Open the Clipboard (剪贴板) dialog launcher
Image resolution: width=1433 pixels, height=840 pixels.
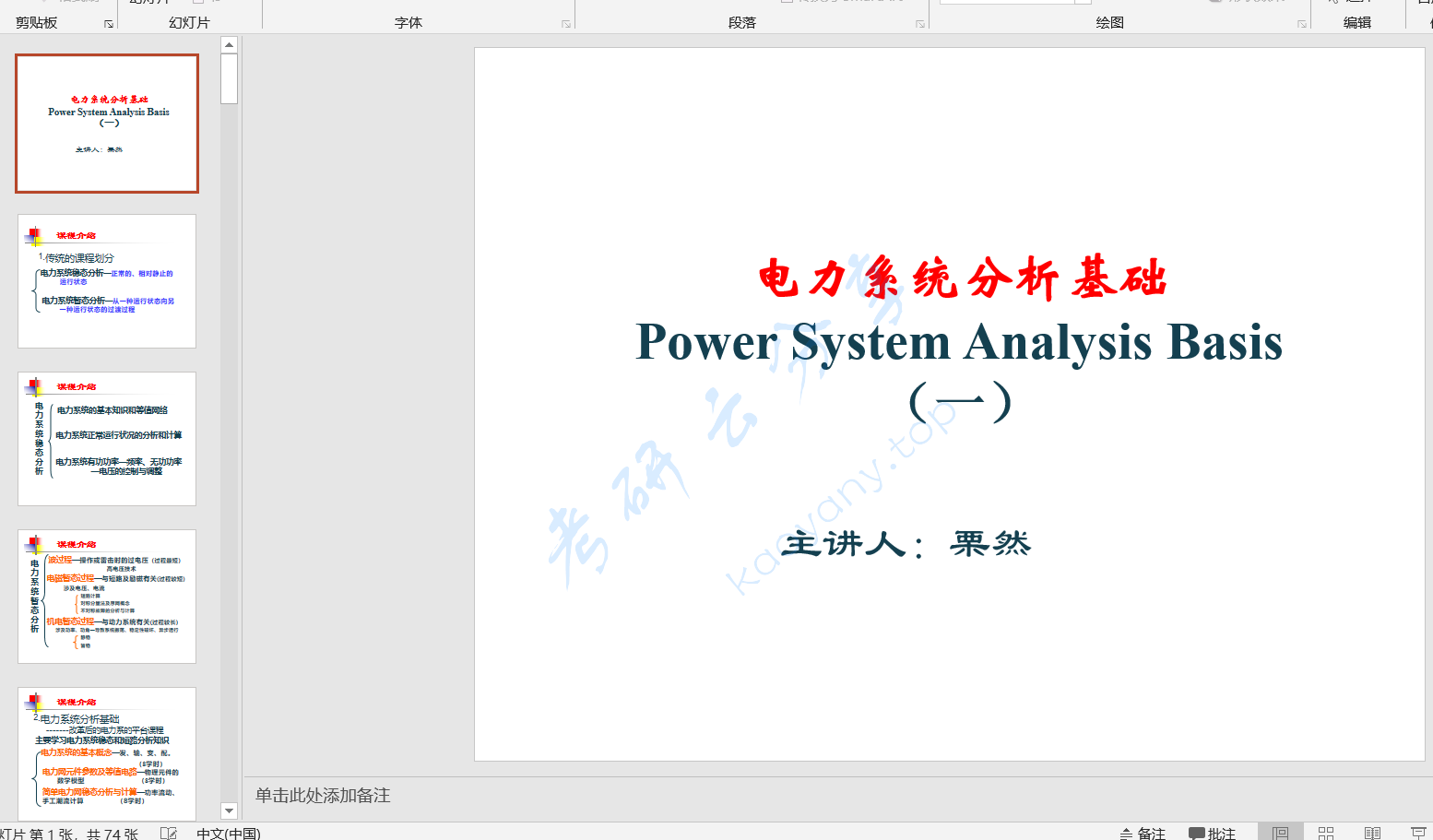[x=109, y=24]
